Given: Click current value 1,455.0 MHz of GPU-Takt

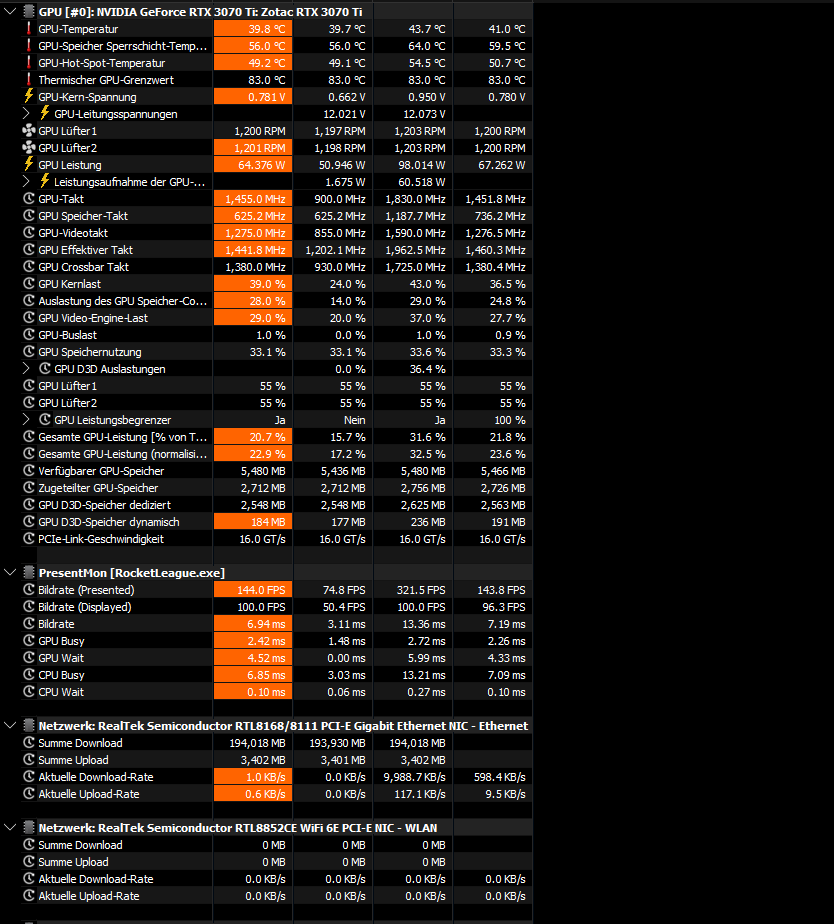Looking at the screenshot, I should tap(253, 199).
